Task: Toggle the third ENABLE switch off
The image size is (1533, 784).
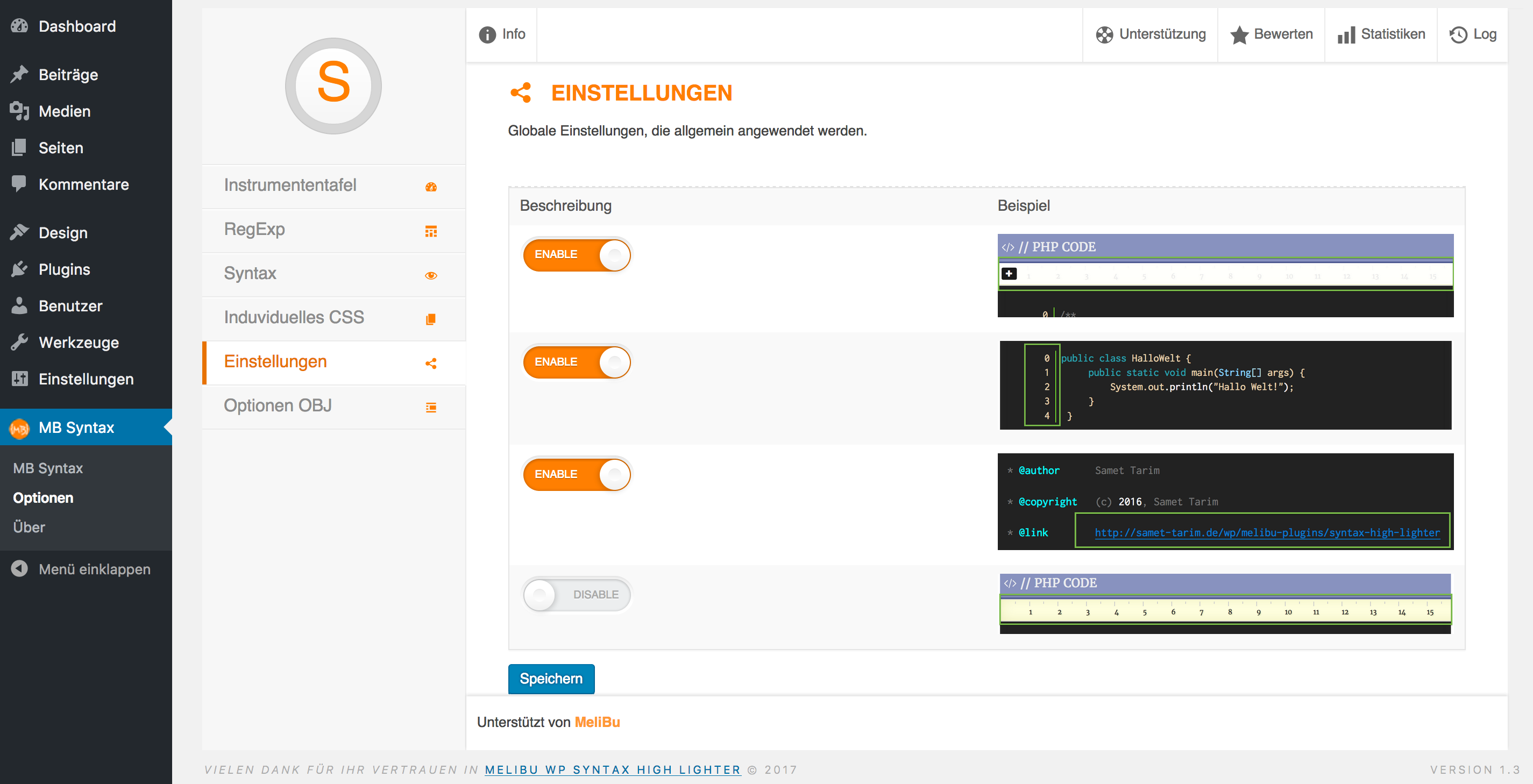Action: 575,474
